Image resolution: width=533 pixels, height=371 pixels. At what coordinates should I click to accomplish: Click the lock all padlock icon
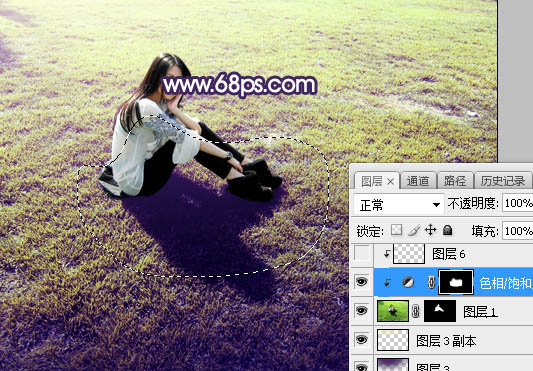click(448, 230)
